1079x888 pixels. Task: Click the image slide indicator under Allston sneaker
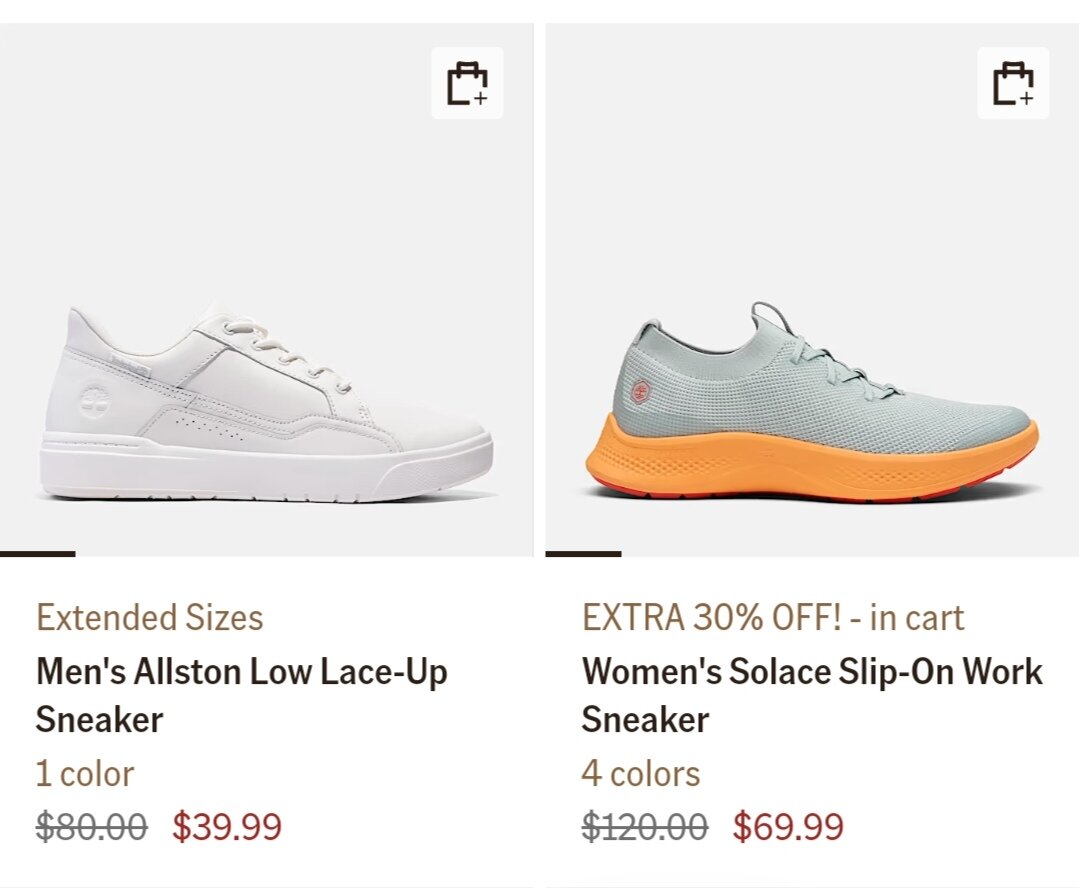tap(37, 553)
